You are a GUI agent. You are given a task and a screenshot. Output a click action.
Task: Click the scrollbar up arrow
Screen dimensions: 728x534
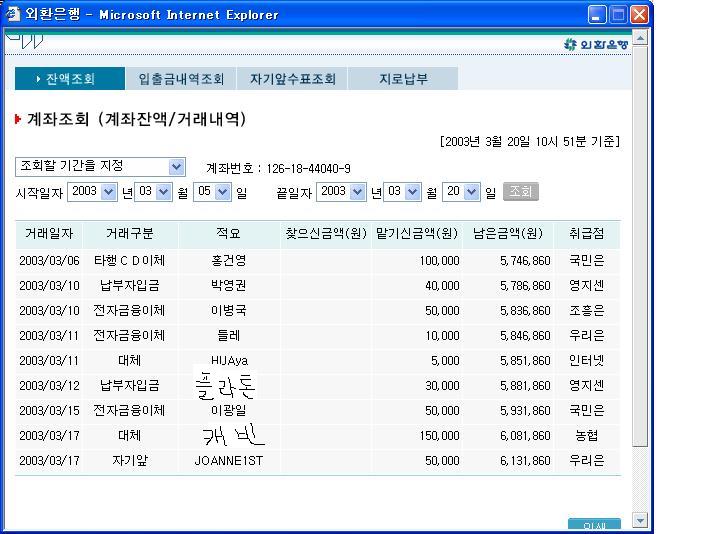coord(641,37)
